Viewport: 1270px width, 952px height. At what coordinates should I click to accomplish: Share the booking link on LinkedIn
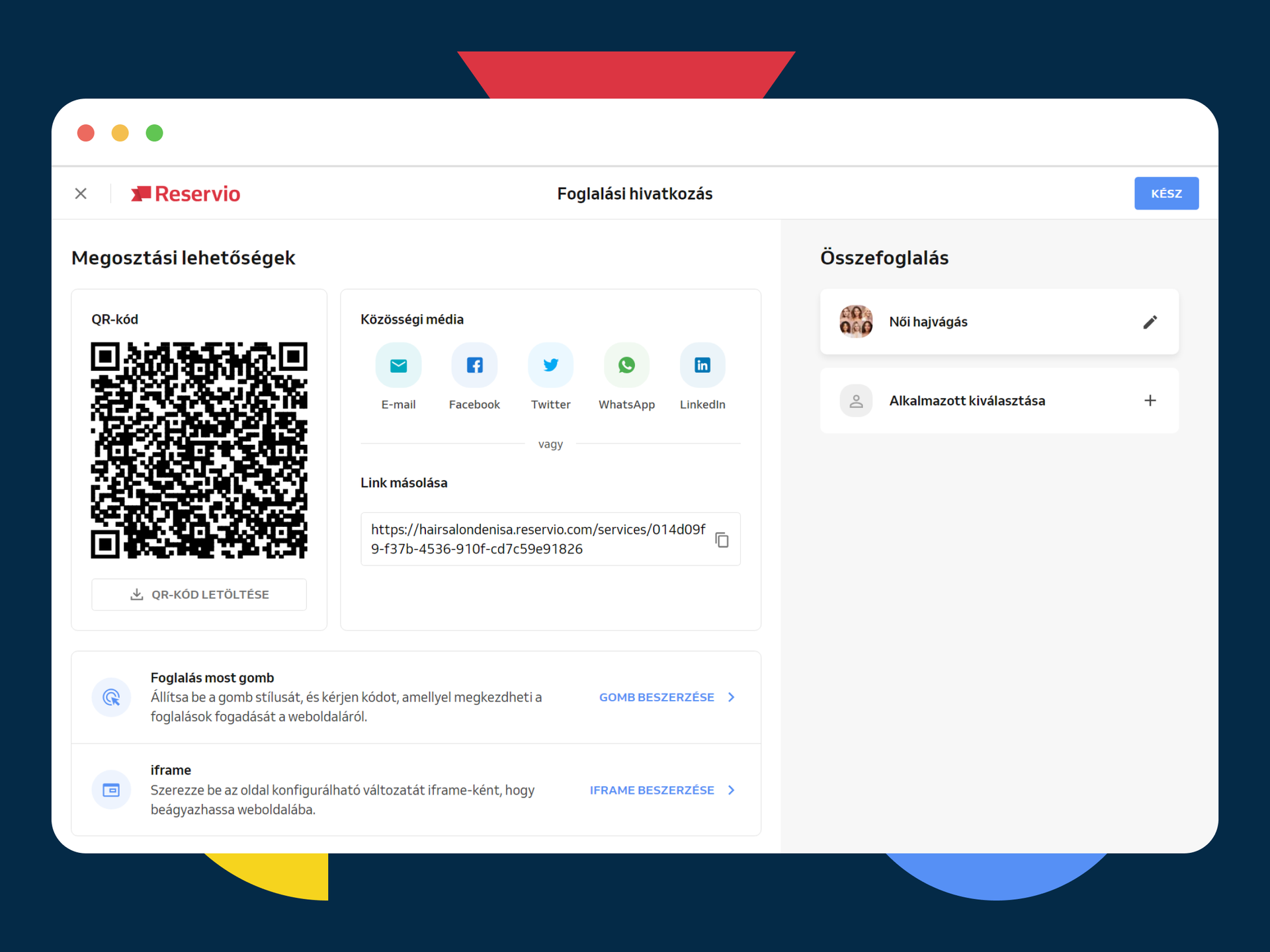(702, 364)
